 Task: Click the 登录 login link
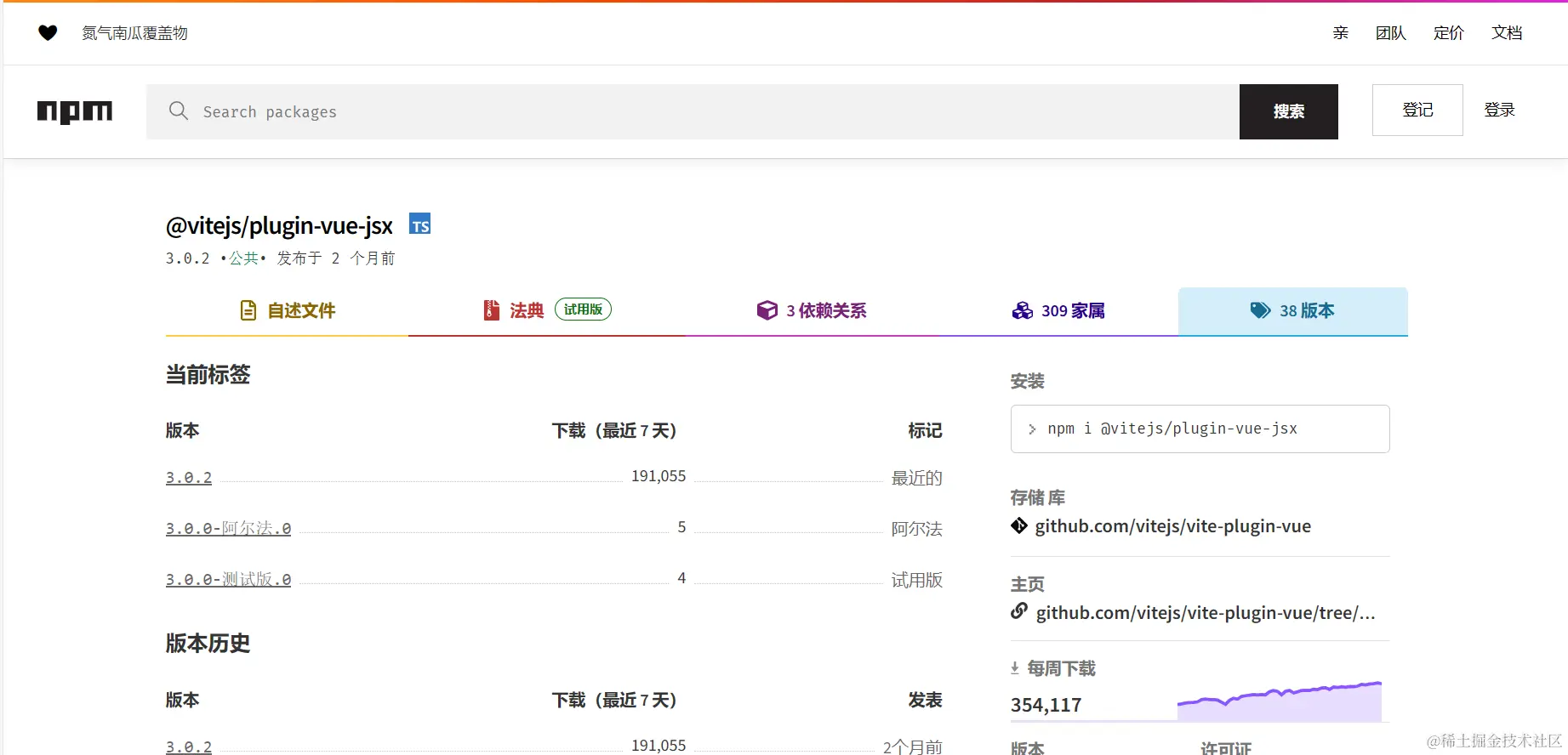pos(1500,110)
